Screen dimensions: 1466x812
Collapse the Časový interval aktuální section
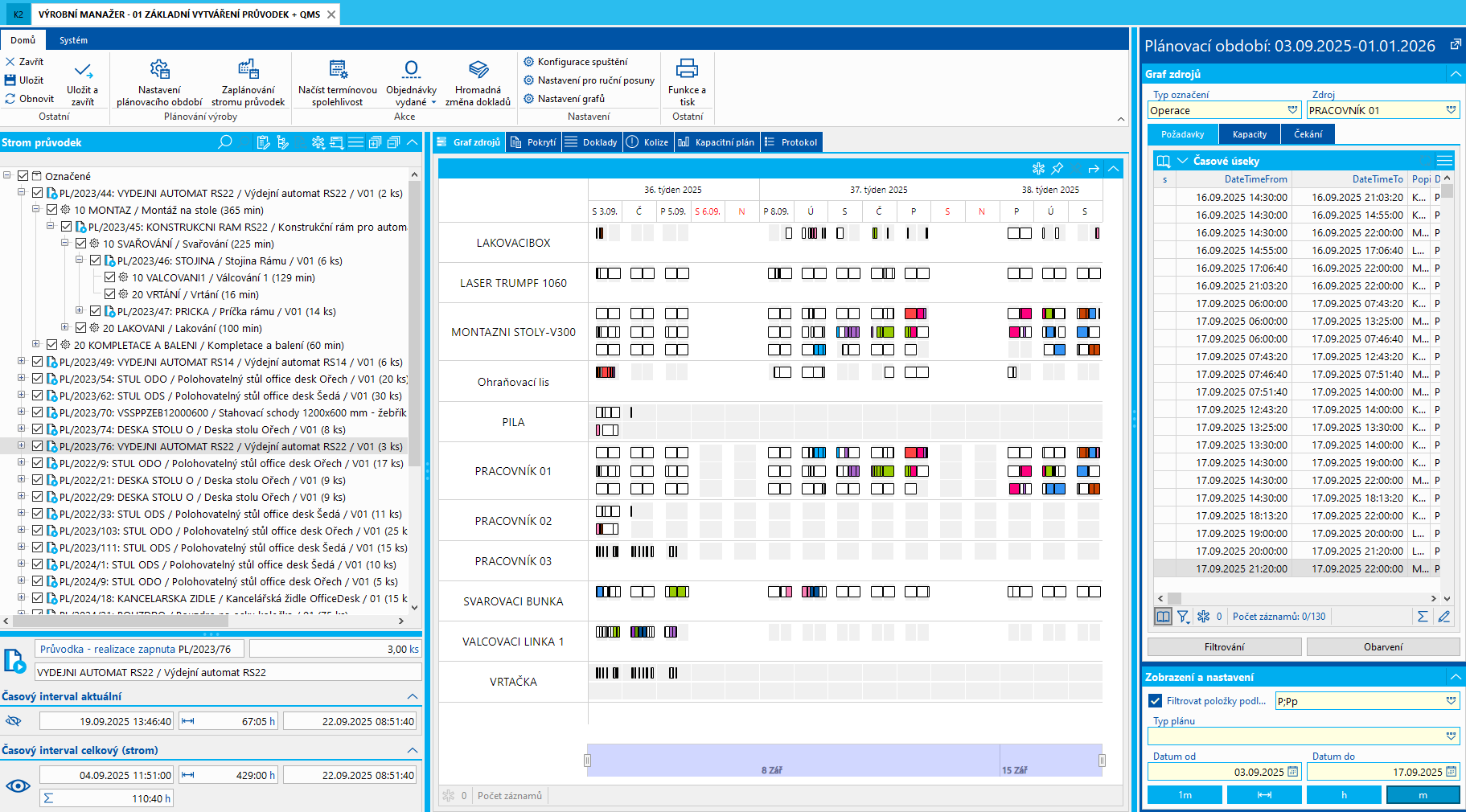(413, 696)
